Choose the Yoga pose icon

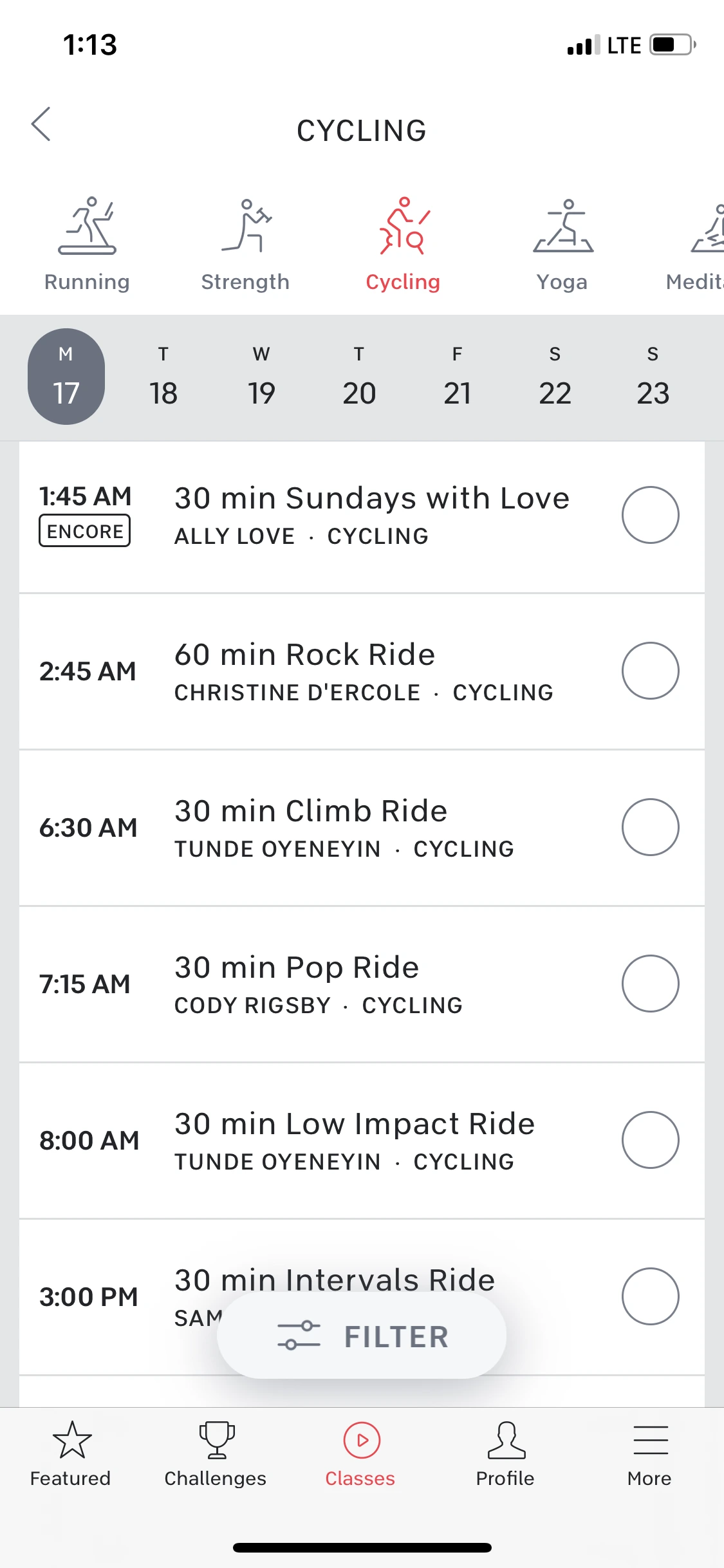[x=562, y=227]
